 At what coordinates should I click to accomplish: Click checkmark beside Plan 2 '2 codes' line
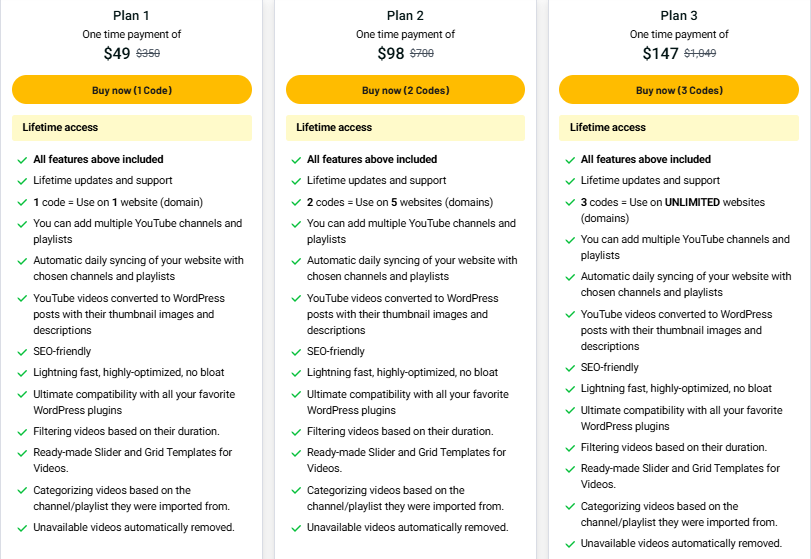pos(296,203)
